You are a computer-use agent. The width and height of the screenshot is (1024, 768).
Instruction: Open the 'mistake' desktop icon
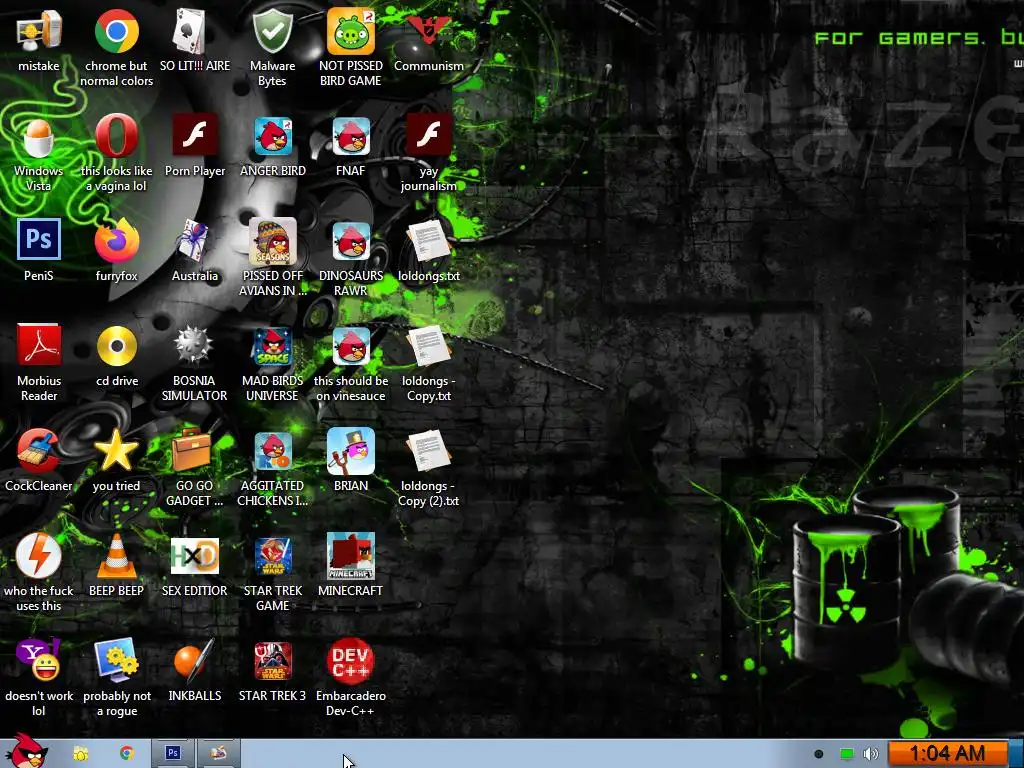click(39, 31)
